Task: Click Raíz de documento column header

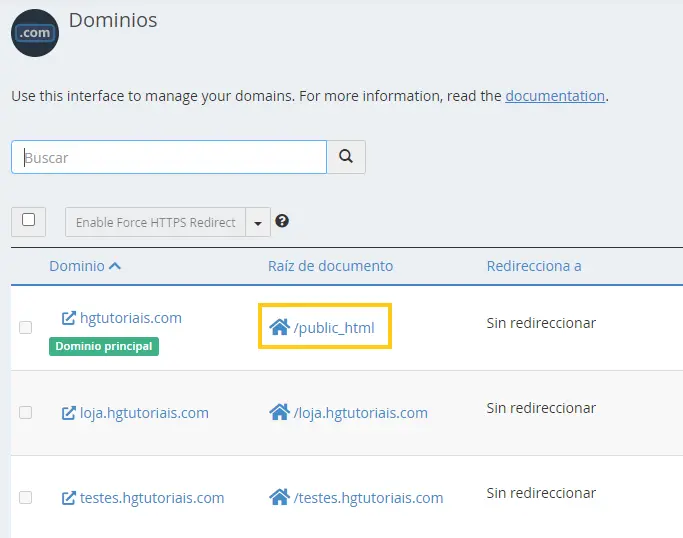Action: pyautogui.click(x=330, y=266)
